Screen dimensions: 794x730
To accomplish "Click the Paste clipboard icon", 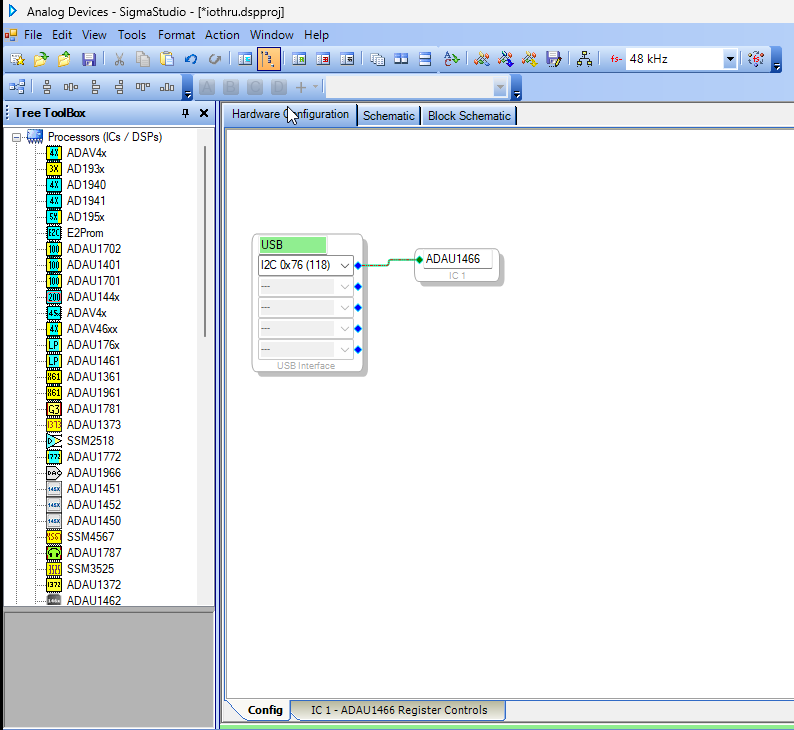I will pyautogui.click(x=167, y=59).
